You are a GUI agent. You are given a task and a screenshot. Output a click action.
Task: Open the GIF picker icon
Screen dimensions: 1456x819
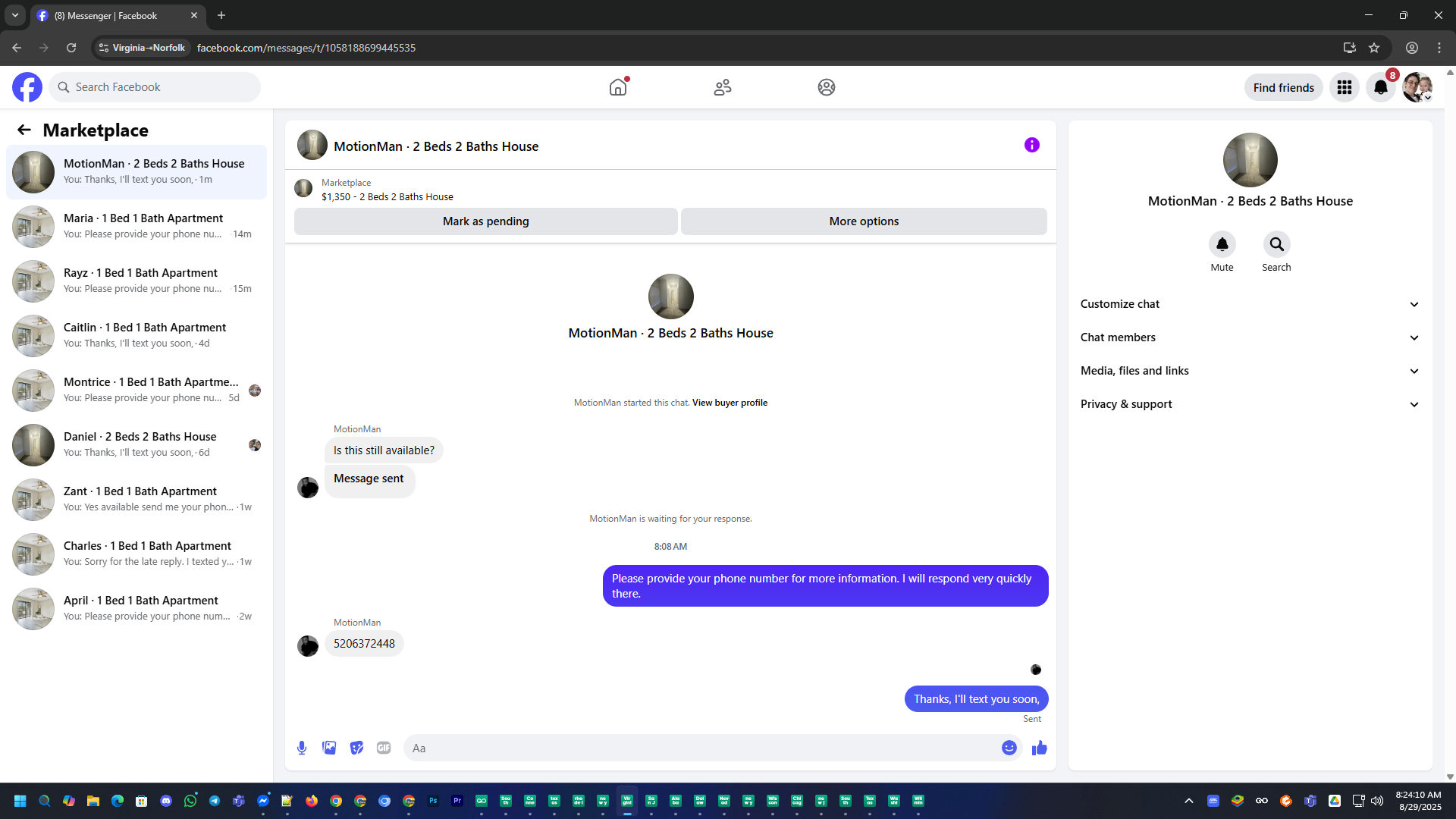tap(384, 748)
